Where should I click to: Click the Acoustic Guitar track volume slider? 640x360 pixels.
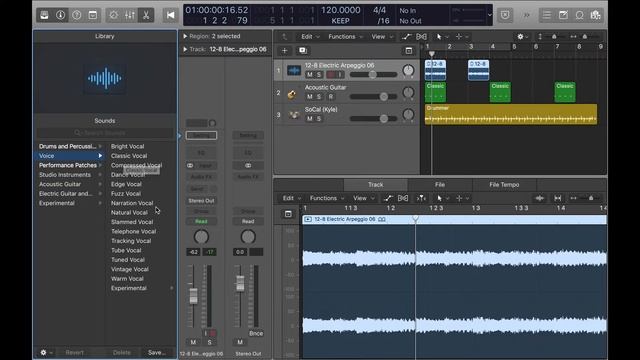[373, 97]
